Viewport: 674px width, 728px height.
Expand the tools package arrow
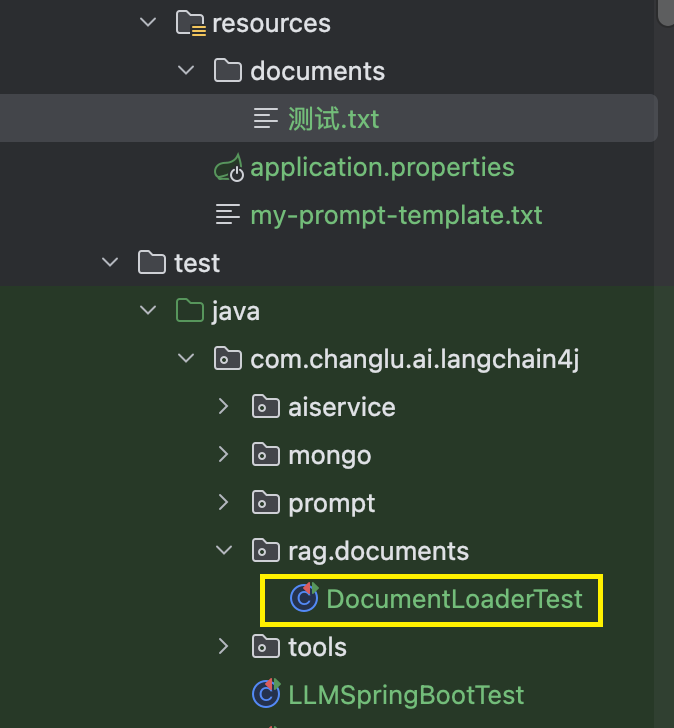(224, 646)
